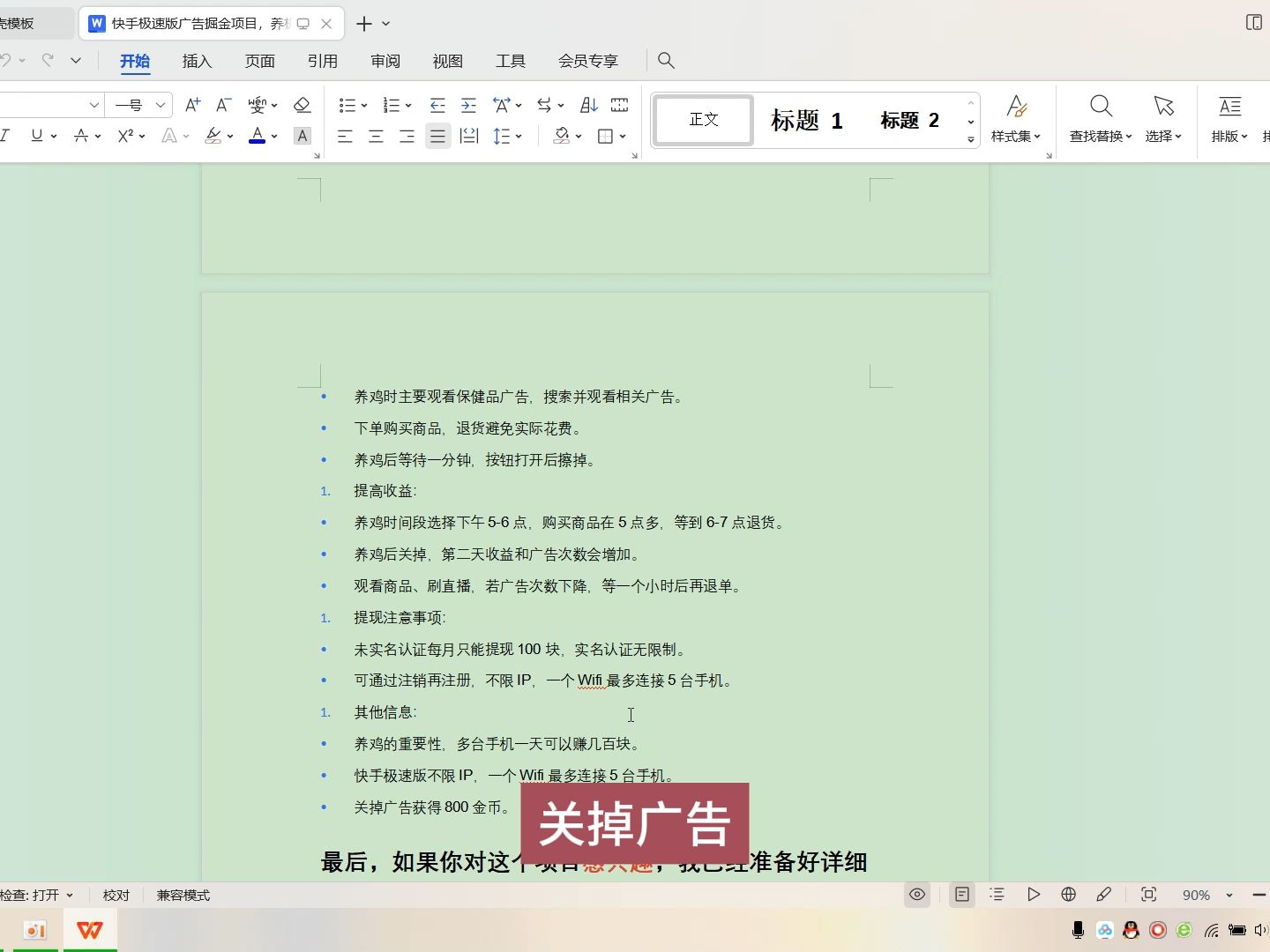
Task: Open the zoom percentage dropdown arrow
Action: [1229, 896]
